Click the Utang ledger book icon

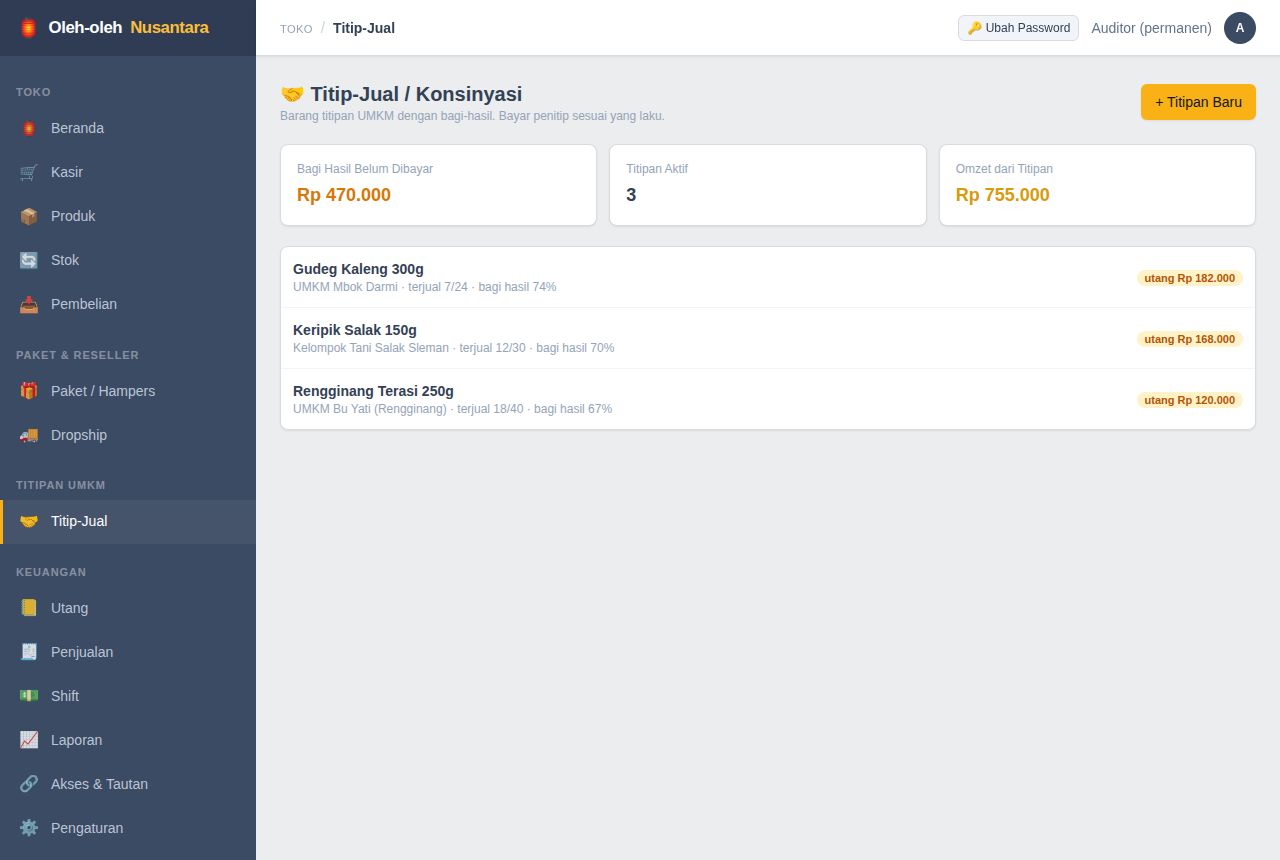tap(29, 608)
